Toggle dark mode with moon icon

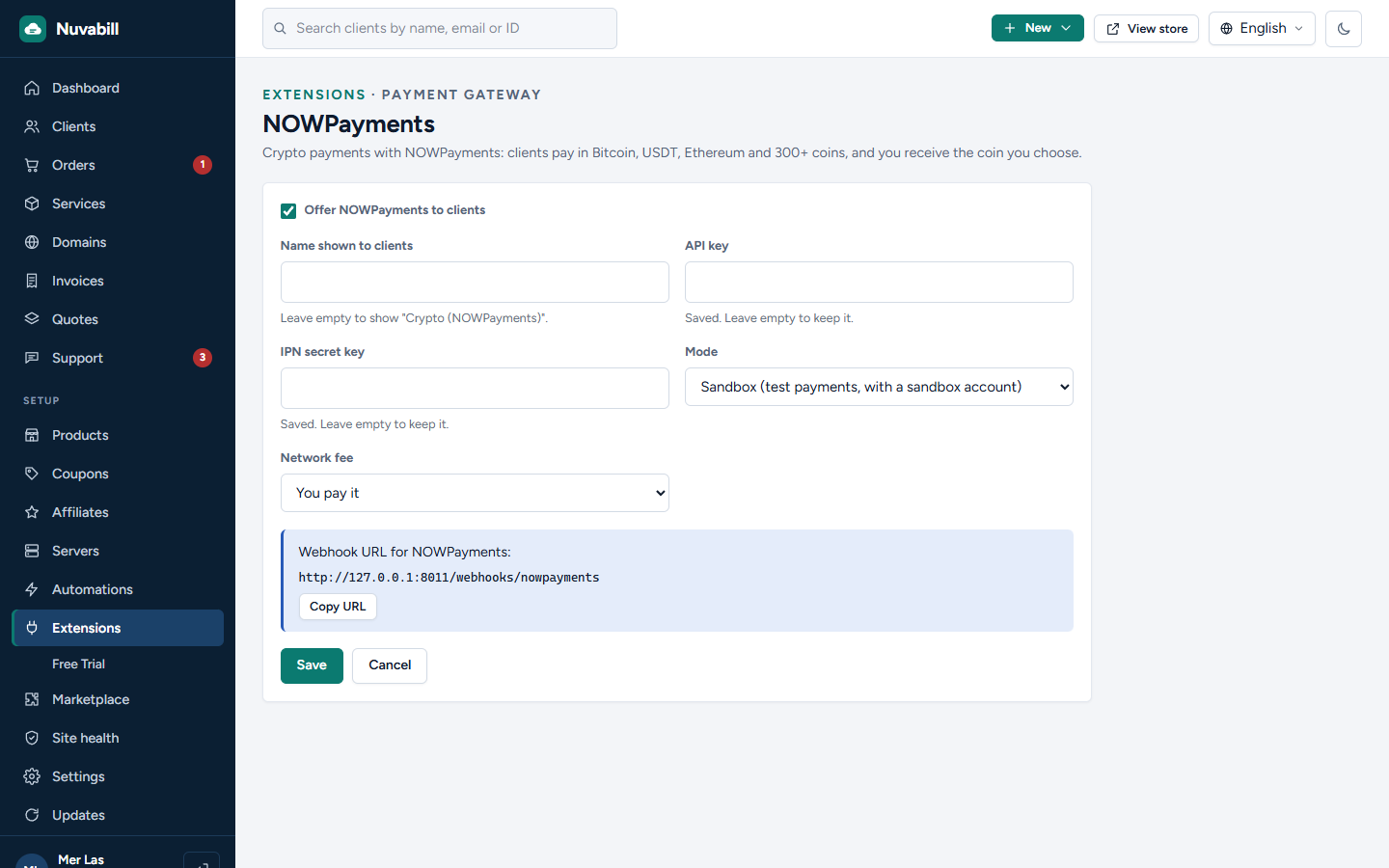(1344, 29)
